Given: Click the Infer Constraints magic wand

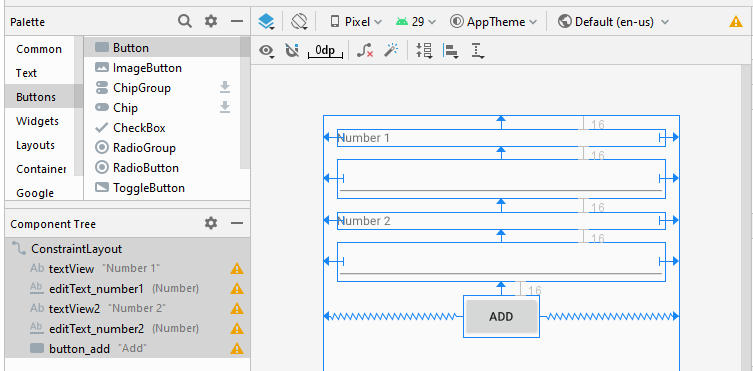Looking at the screenshot, I should [x=391, y=50].
